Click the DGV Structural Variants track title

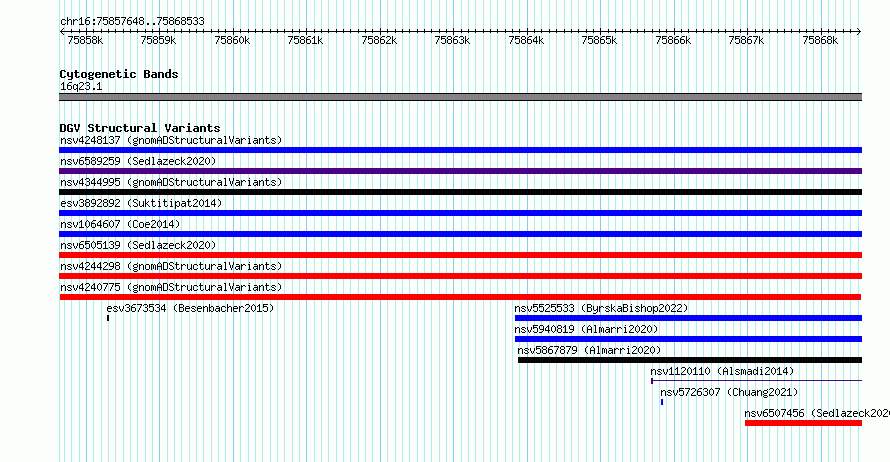tap(140, 128)
